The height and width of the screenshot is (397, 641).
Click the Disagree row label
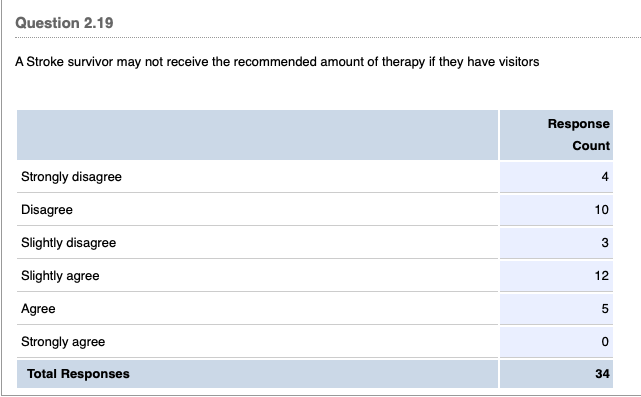[x=47, y=210]
